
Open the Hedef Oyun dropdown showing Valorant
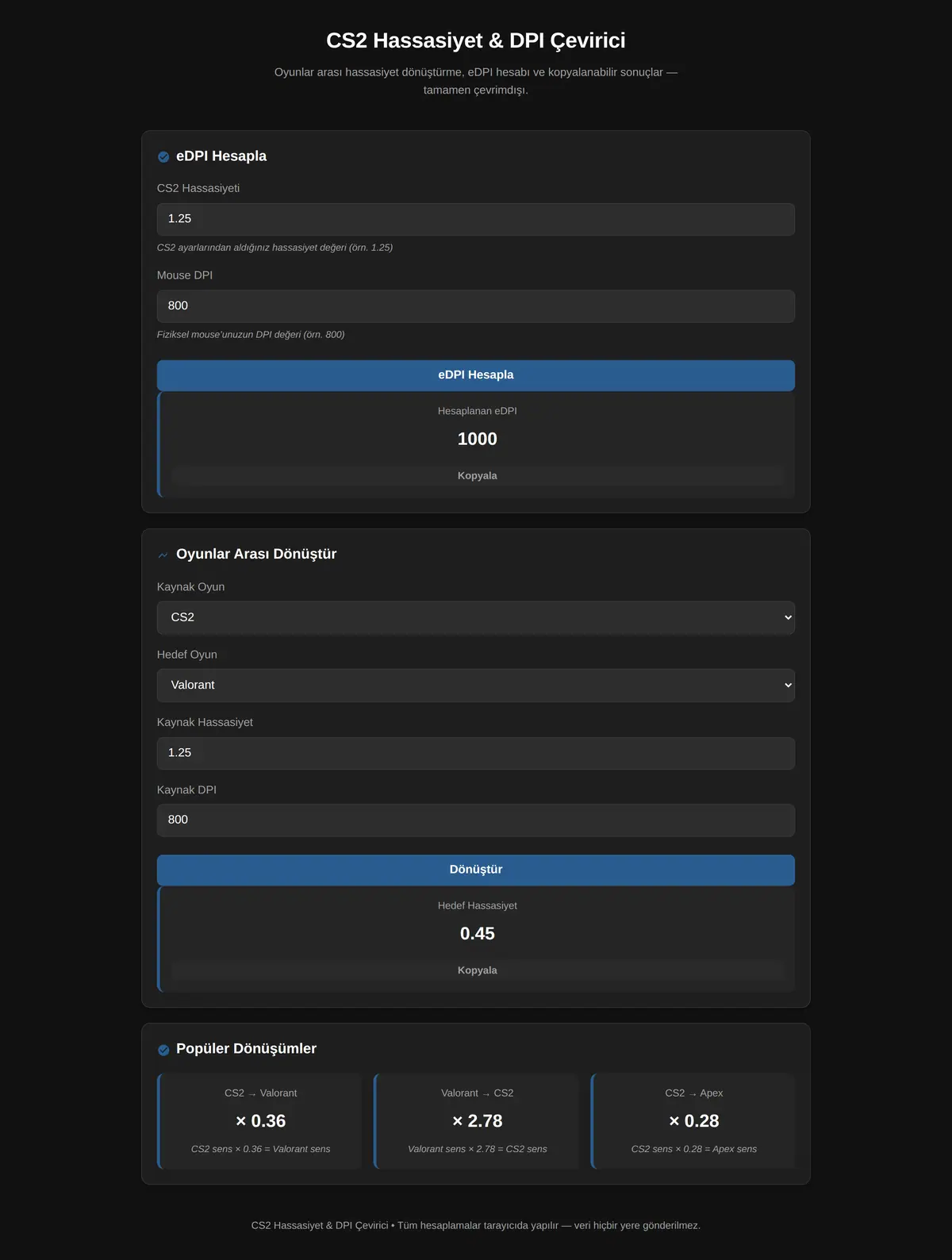pos(476,686)
